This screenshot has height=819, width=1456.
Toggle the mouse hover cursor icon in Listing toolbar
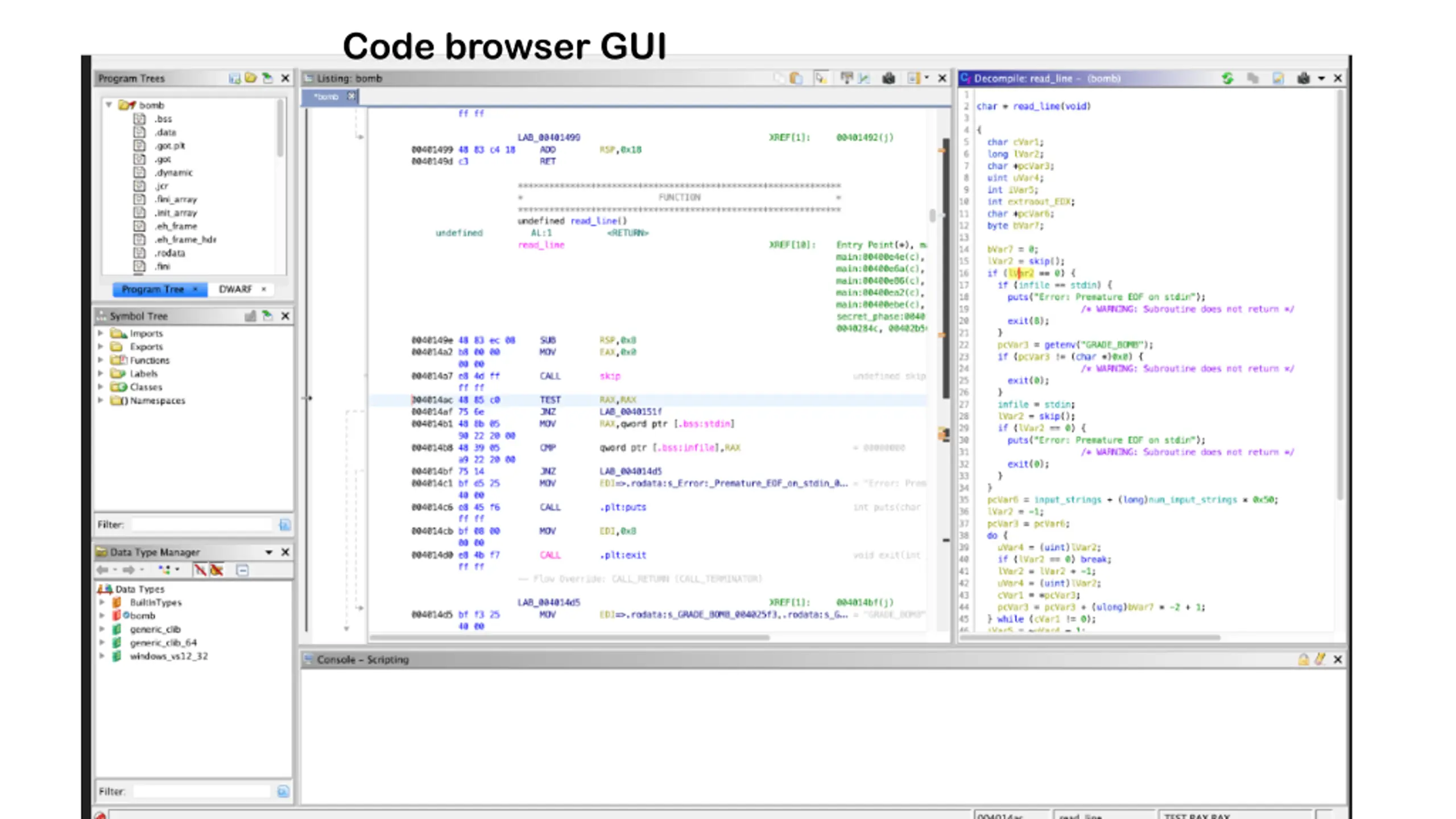tap(821, 78)
